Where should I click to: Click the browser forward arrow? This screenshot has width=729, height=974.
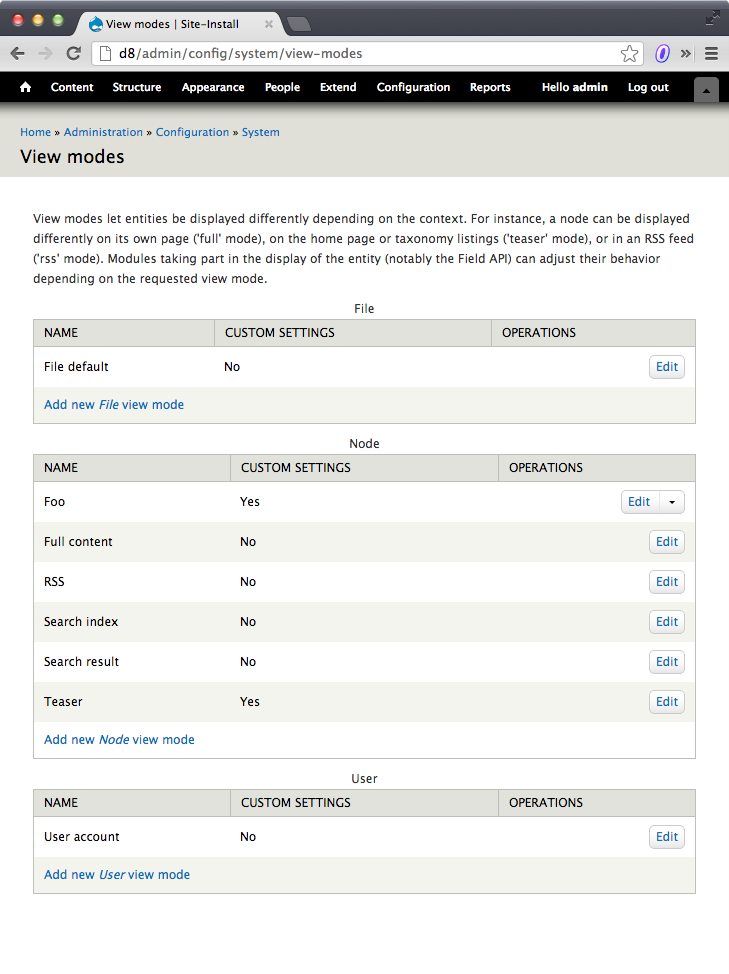(45, 54)
